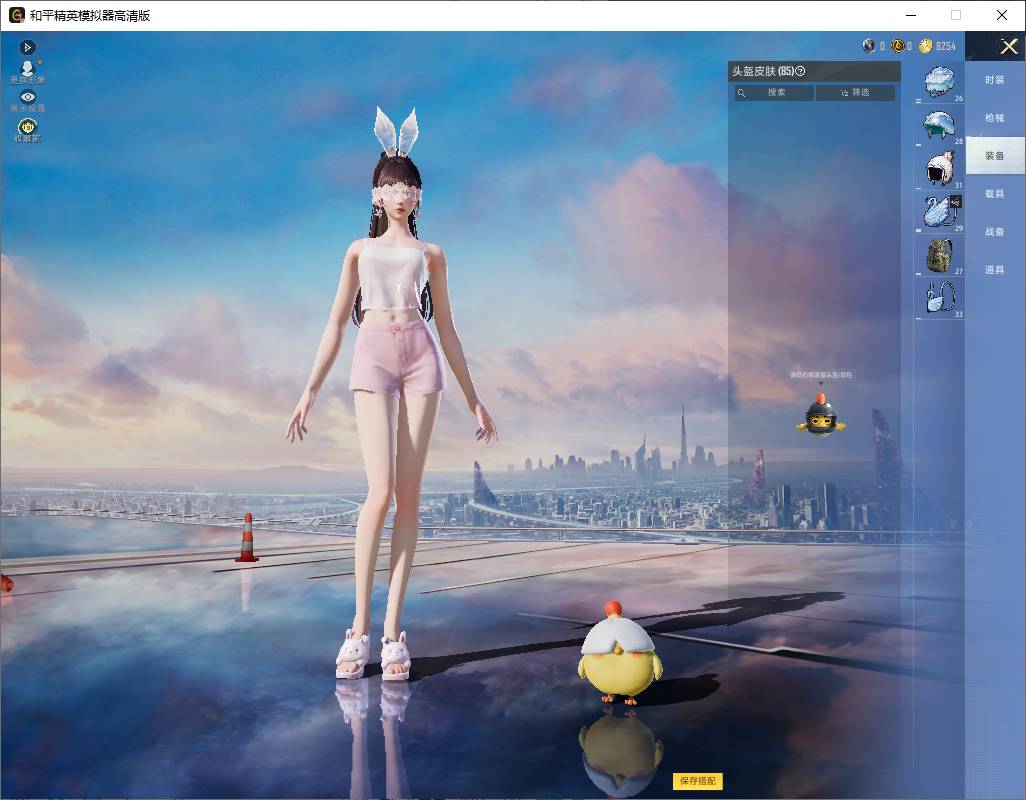This screenshot has width=1026, height=800.
Task: Click the floating chick with helmet icon
Action: (x=821, y=415)
